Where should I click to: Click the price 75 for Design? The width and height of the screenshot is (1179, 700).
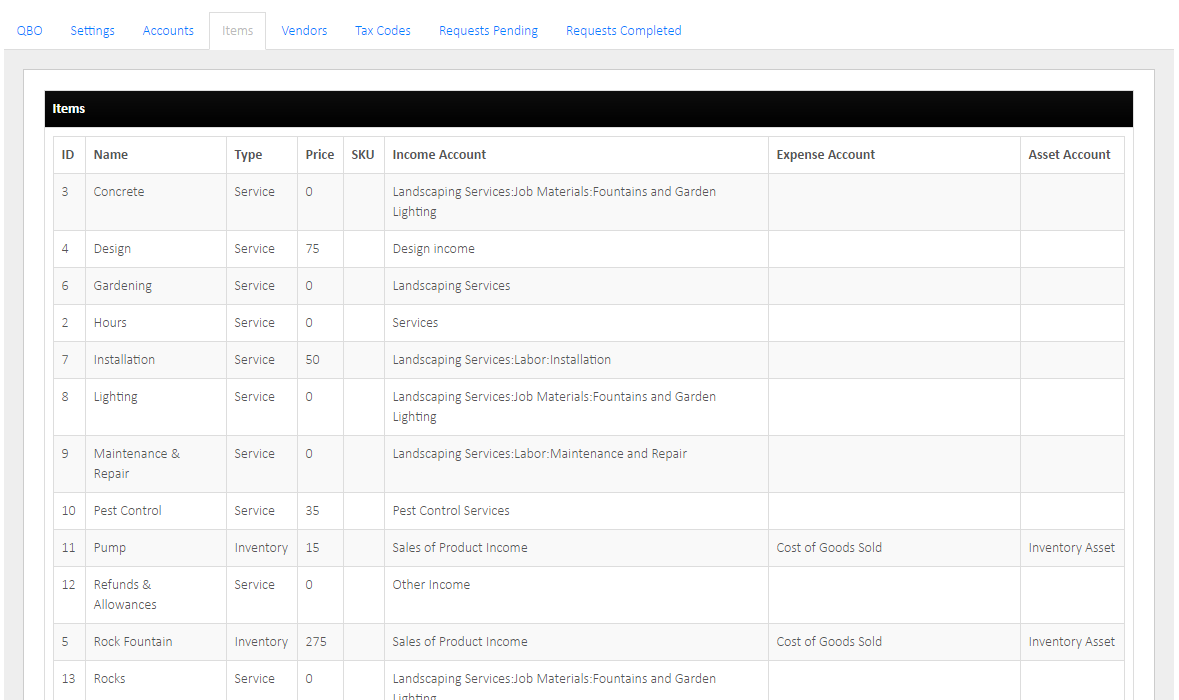(312, 249)
